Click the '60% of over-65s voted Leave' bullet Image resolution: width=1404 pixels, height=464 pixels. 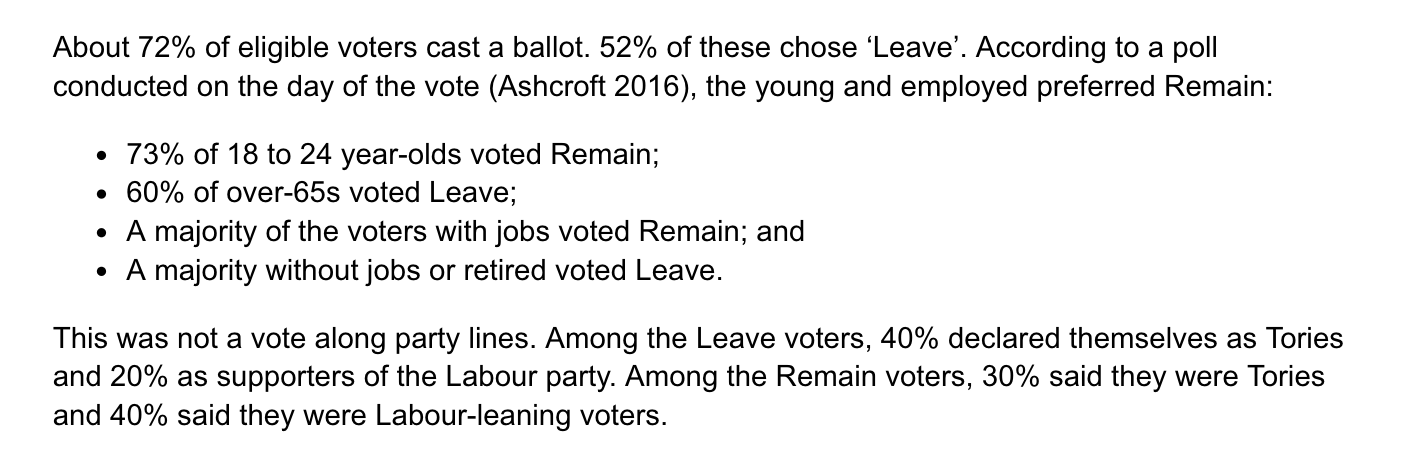pos(321,194)
